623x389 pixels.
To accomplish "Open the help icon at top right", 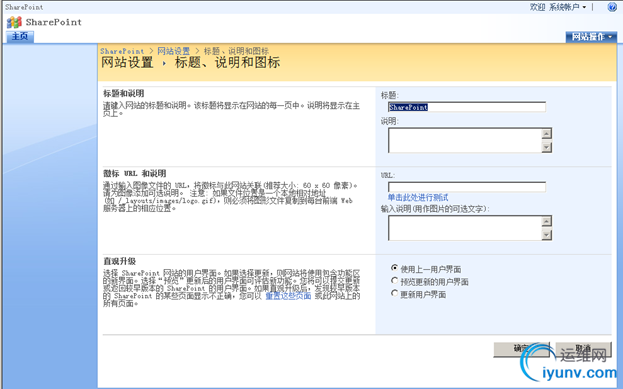I will (x=612, y=7).
